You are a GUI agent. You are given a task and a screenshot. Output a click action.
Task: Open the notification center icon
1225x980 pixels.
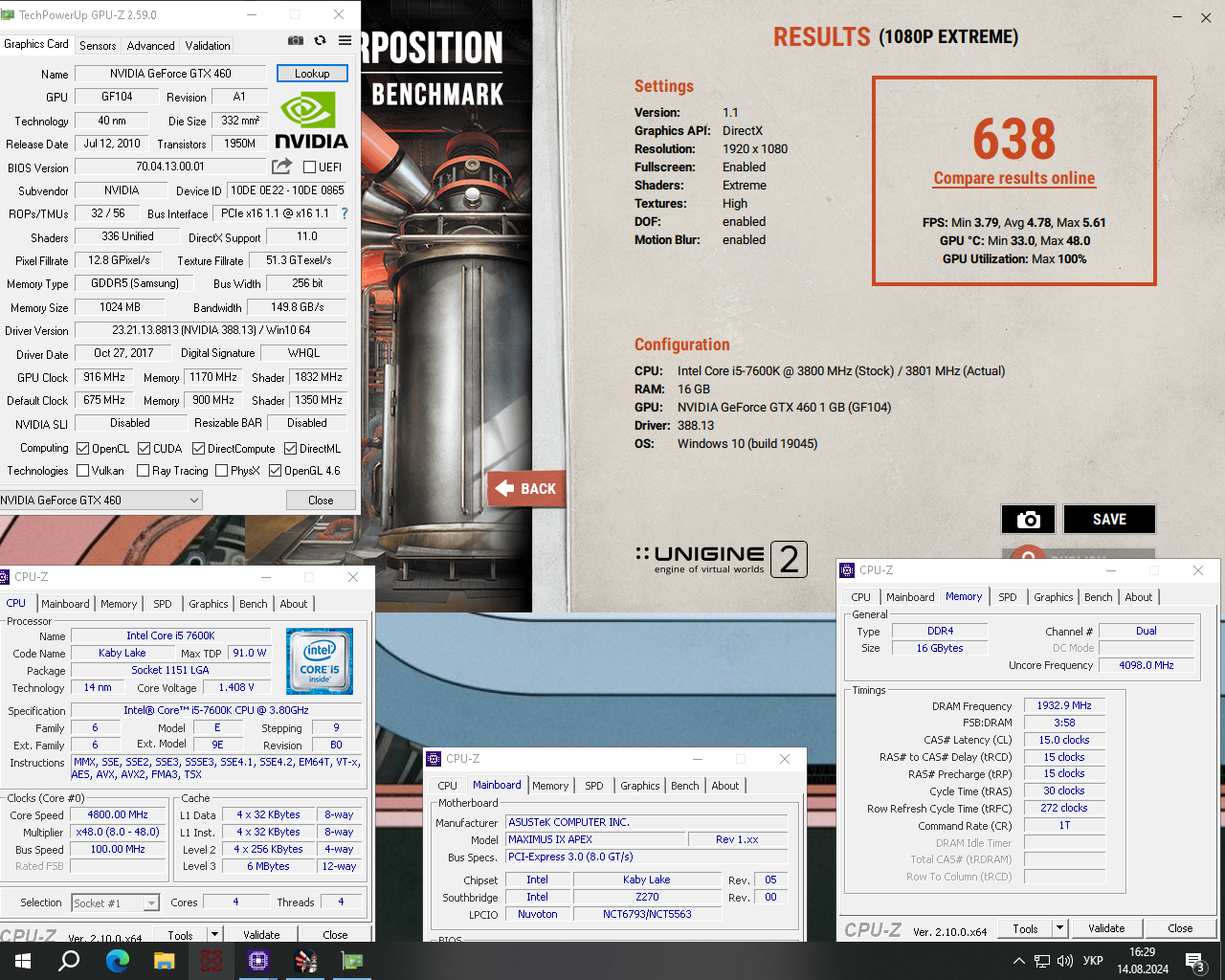click(x=1193, y=961)
